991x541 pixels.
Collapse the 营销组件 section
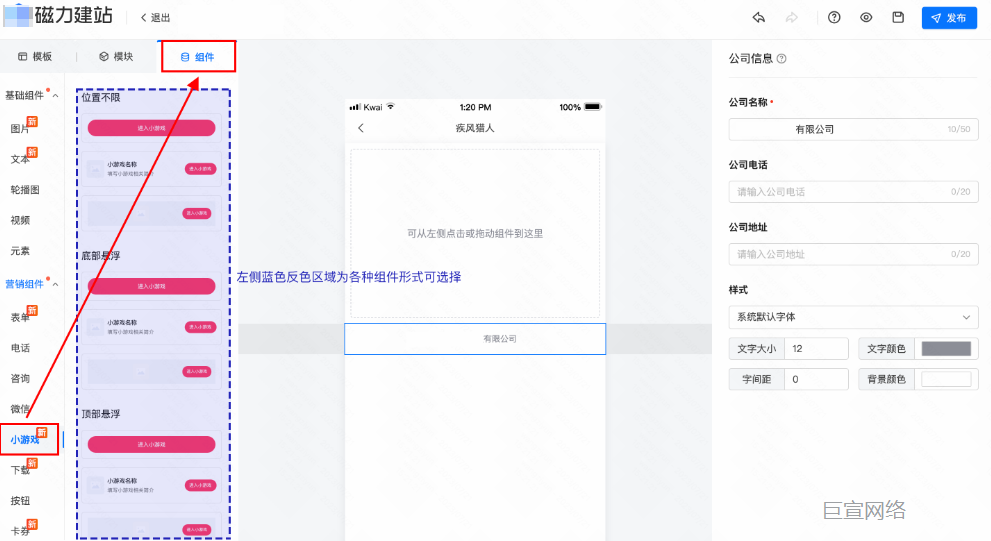pyautogui.click(x=56, y=284)
